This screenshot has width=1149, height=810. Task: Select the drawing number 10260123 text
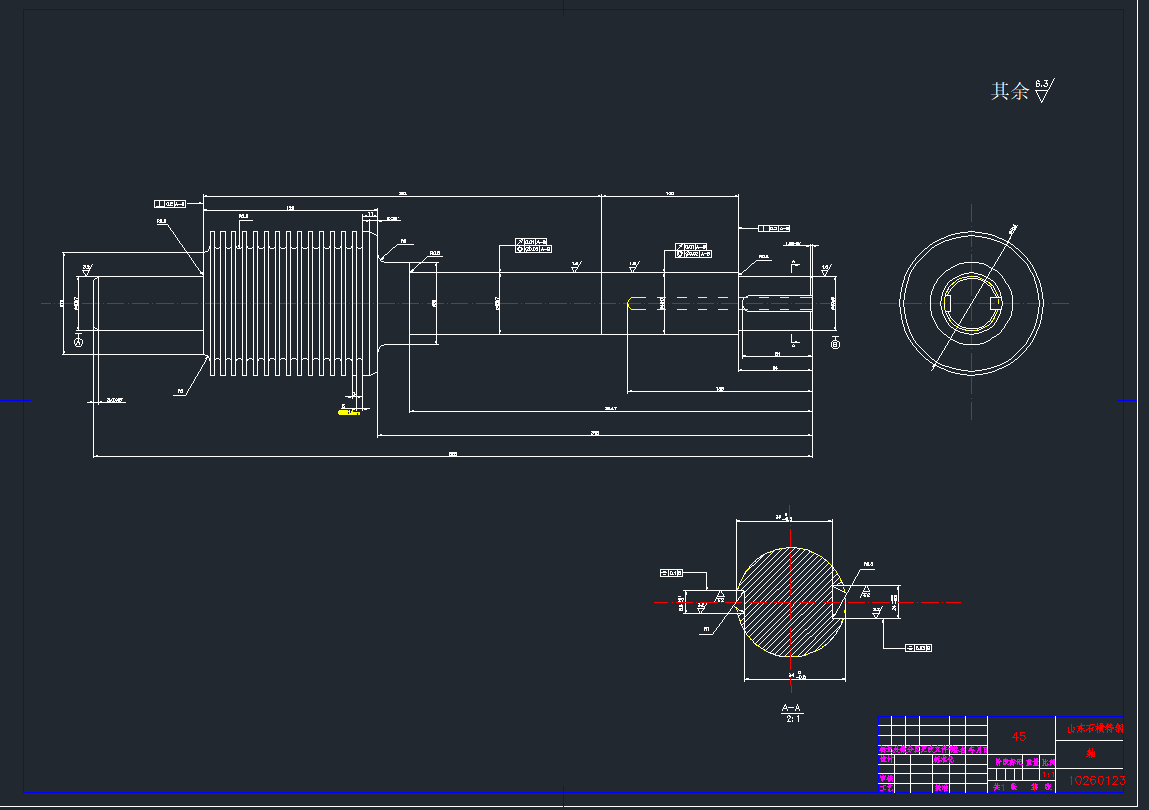coord(1096,780)
